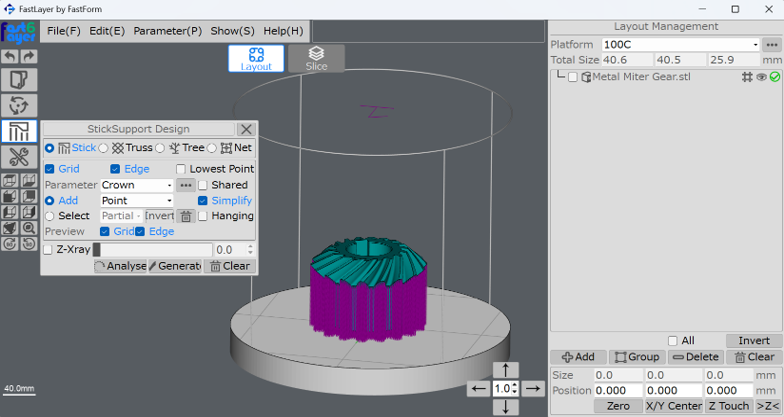Image resolution: width=784 pixels, height=417 pixels.
Task: Click the orientation rotate icon in sidebar
Action: (19, 105)
